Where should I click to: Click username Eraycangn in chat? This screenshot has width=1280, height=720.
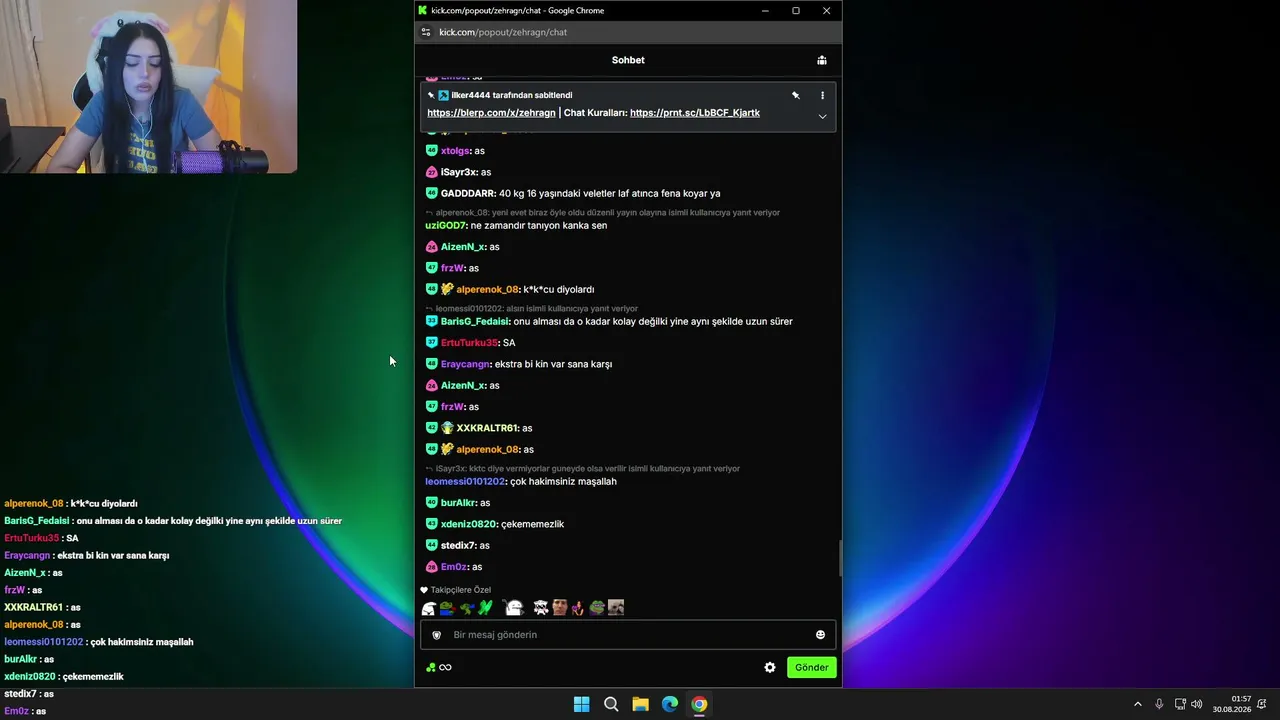(x=465, y=364)
